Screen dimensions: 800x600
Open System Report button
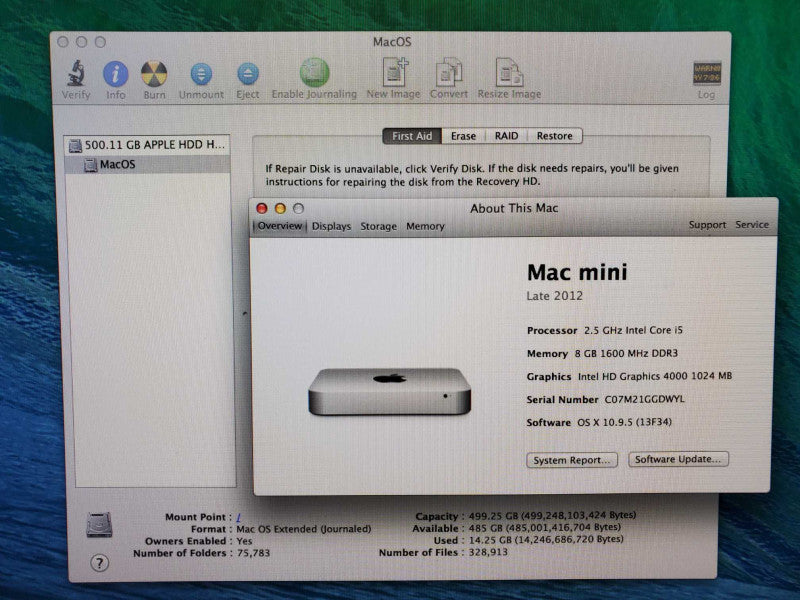point(572,460)
